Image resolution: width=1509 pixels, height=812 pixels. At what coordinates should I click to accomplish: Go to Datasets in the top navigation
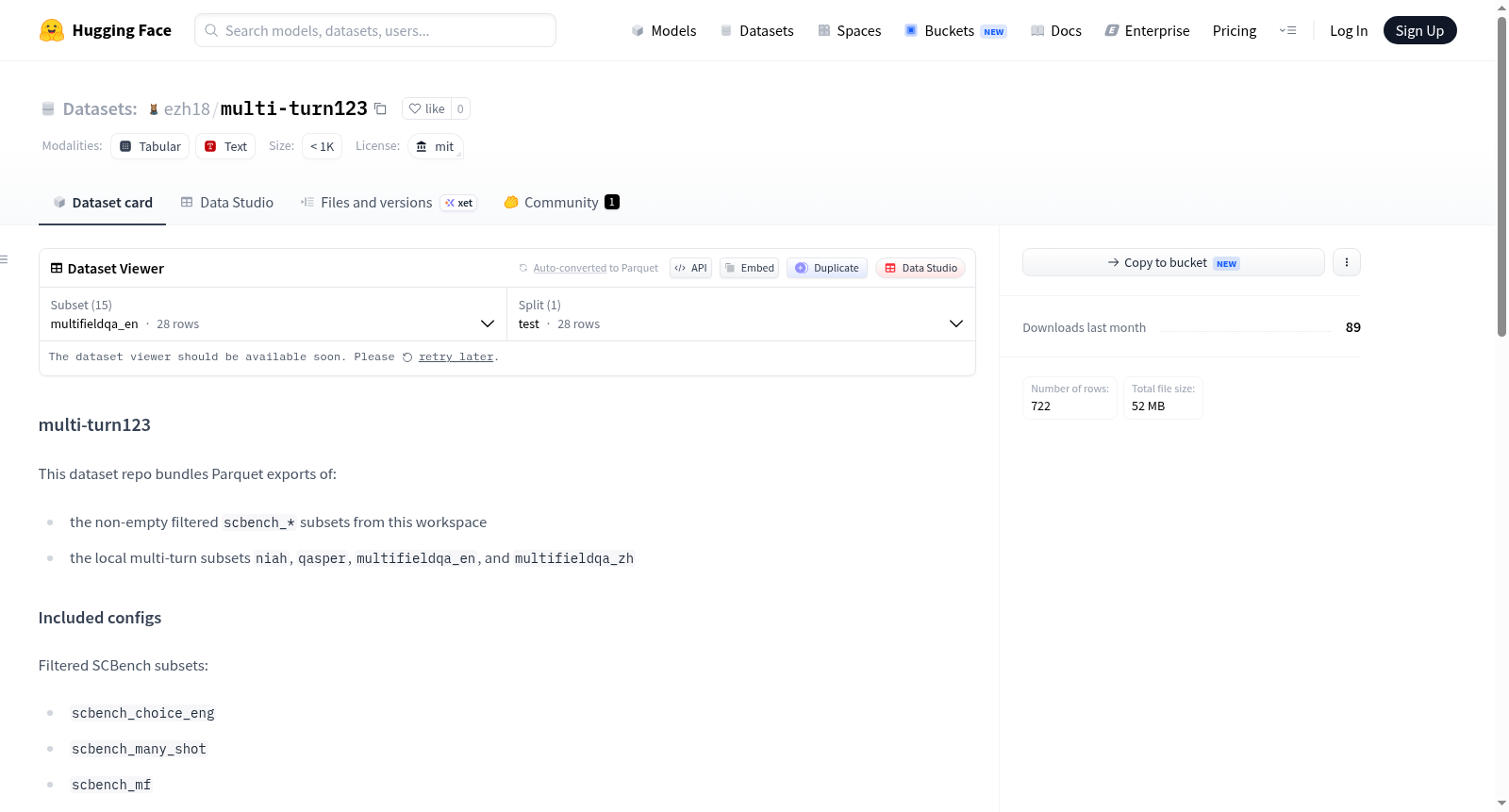coord(756,30)
